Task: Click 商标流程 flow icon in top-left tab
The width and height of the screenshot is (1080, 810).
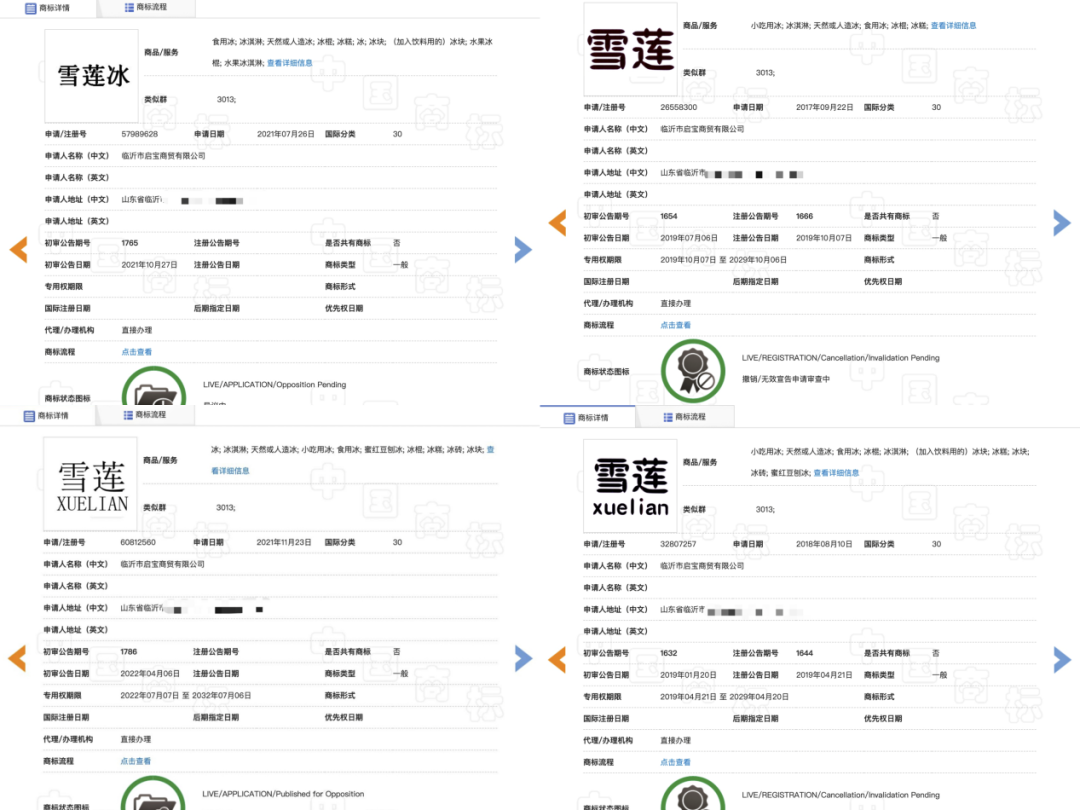Action: (129, 8)
